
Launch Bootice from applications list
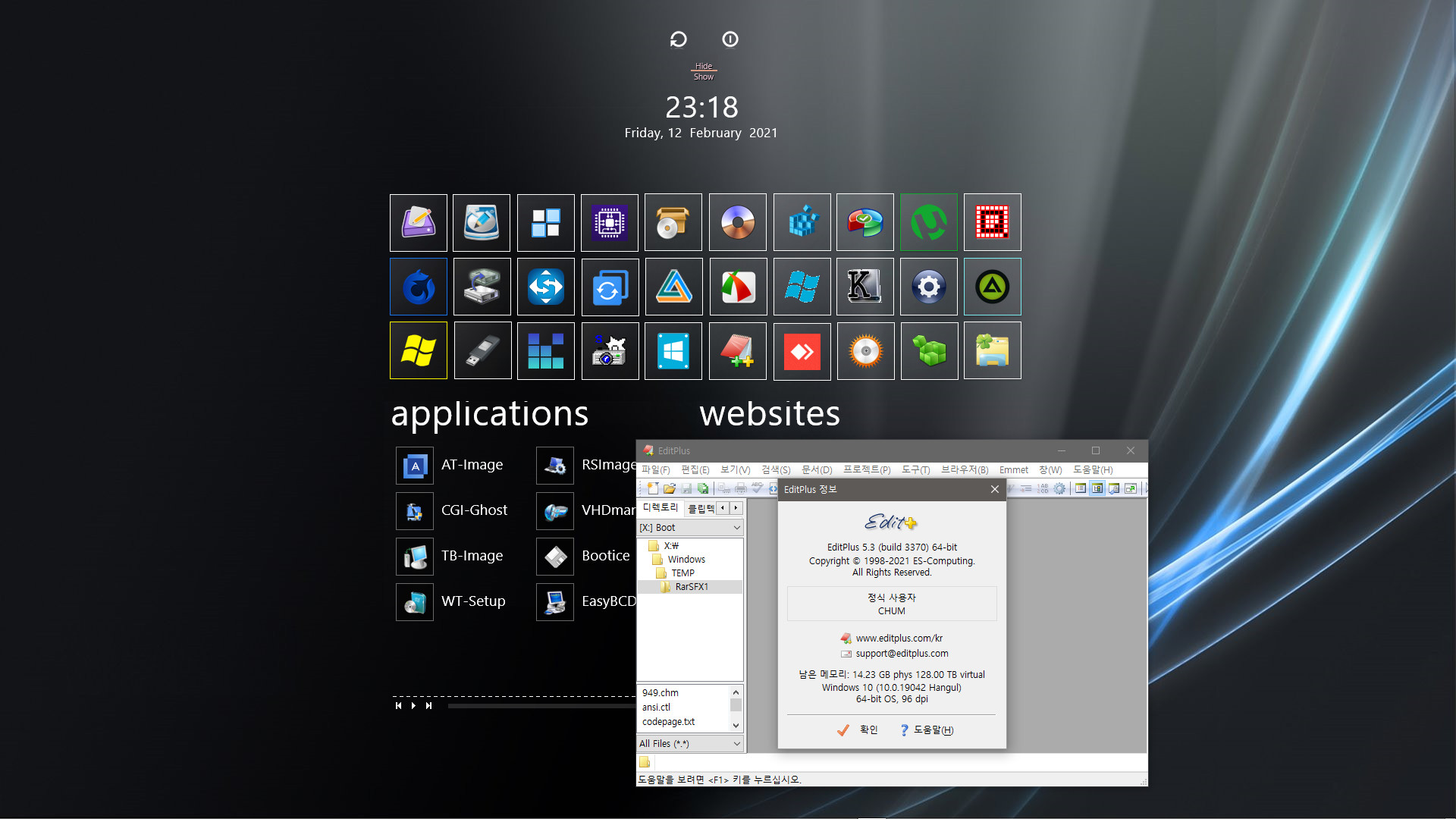click(584, 556)
